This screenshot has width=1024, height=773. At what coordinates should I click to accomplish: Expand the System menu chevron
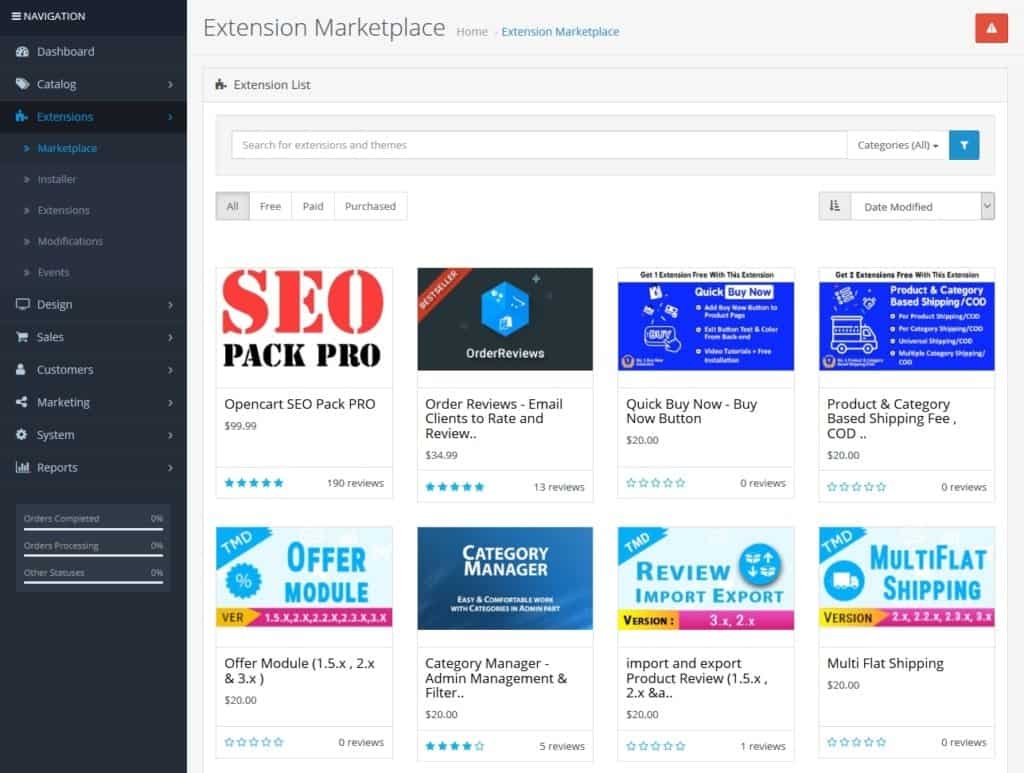point(170,435)
